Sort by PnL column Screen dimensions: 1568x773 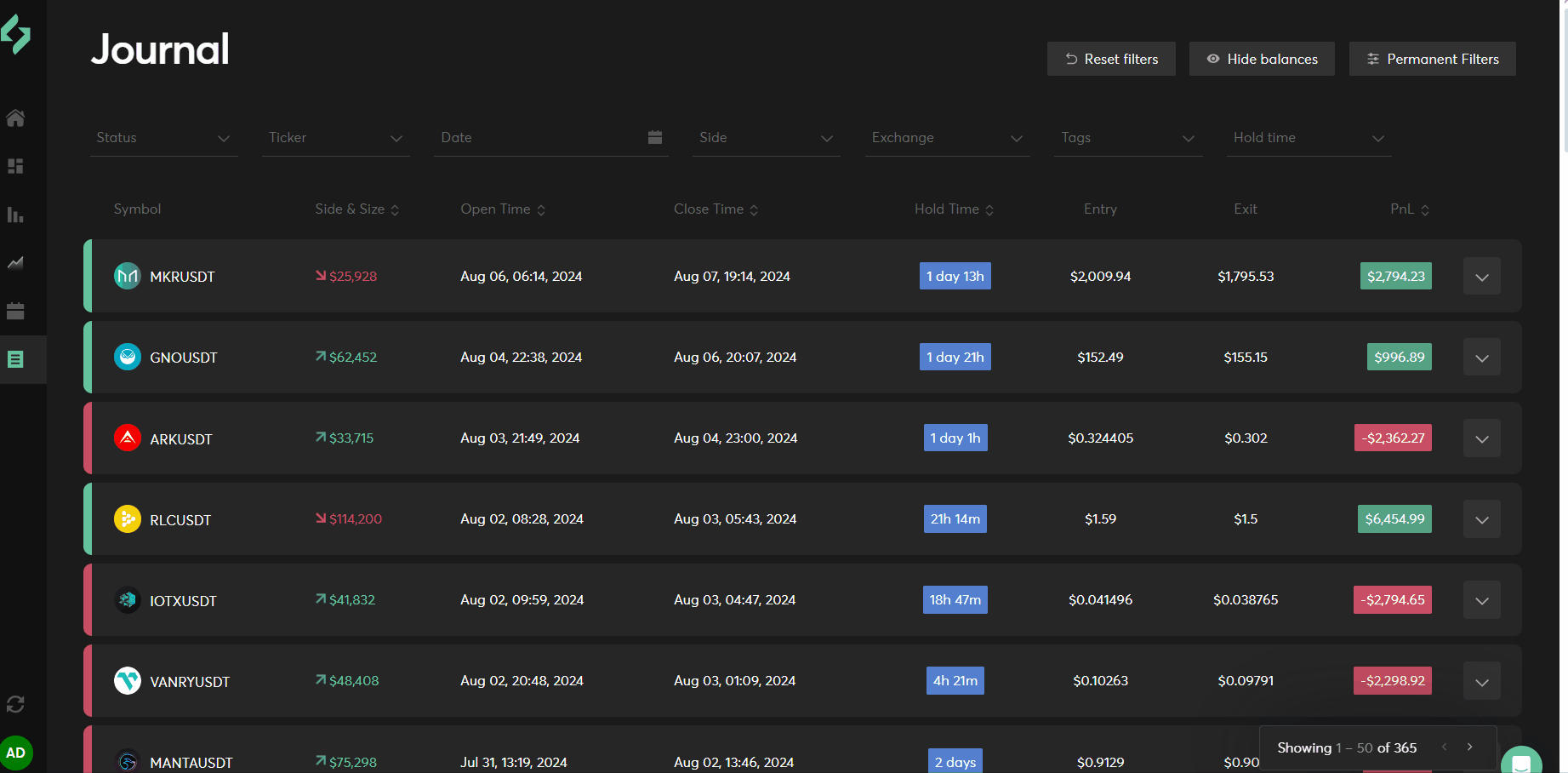point(1410,209)
